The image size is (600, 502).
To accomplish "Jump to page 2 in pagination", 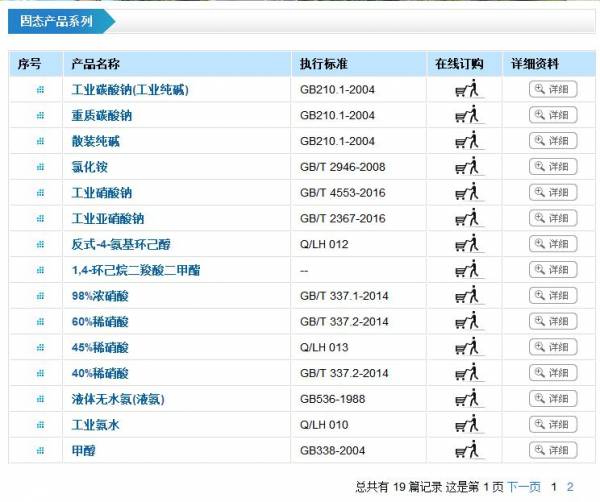I will tap(570, 487).
